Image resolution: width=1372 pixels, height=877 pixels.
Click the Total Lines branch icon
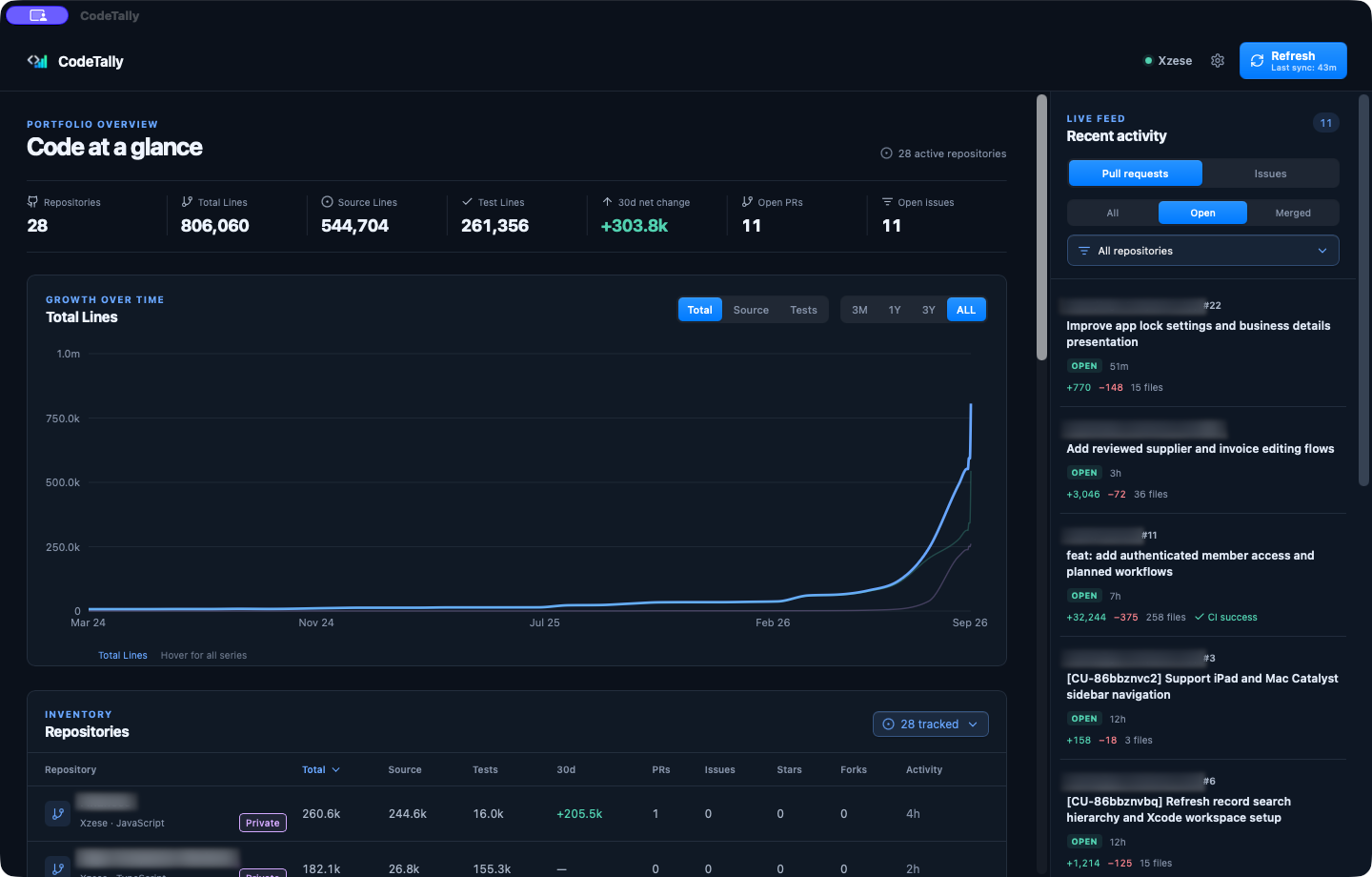(x=187, y=202)
